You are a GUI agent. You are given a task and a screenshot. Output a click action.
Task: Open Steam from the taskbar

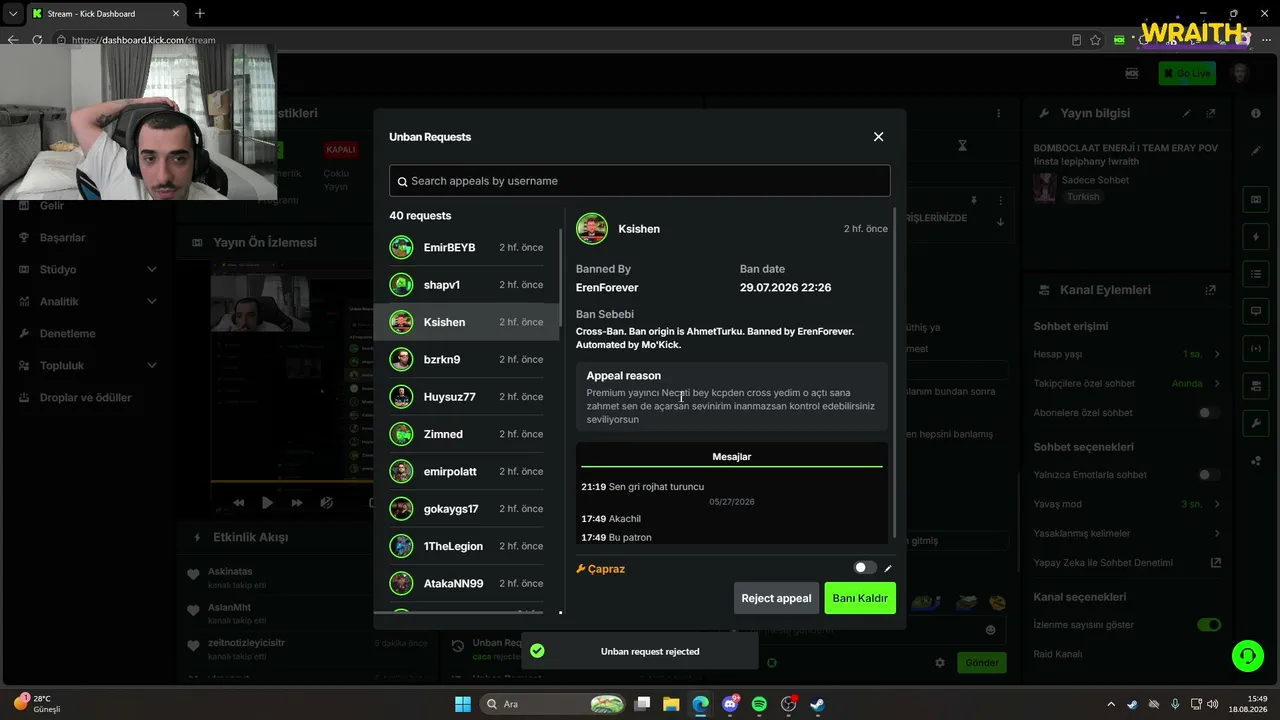pyautogui.click(x=817, y=704)
